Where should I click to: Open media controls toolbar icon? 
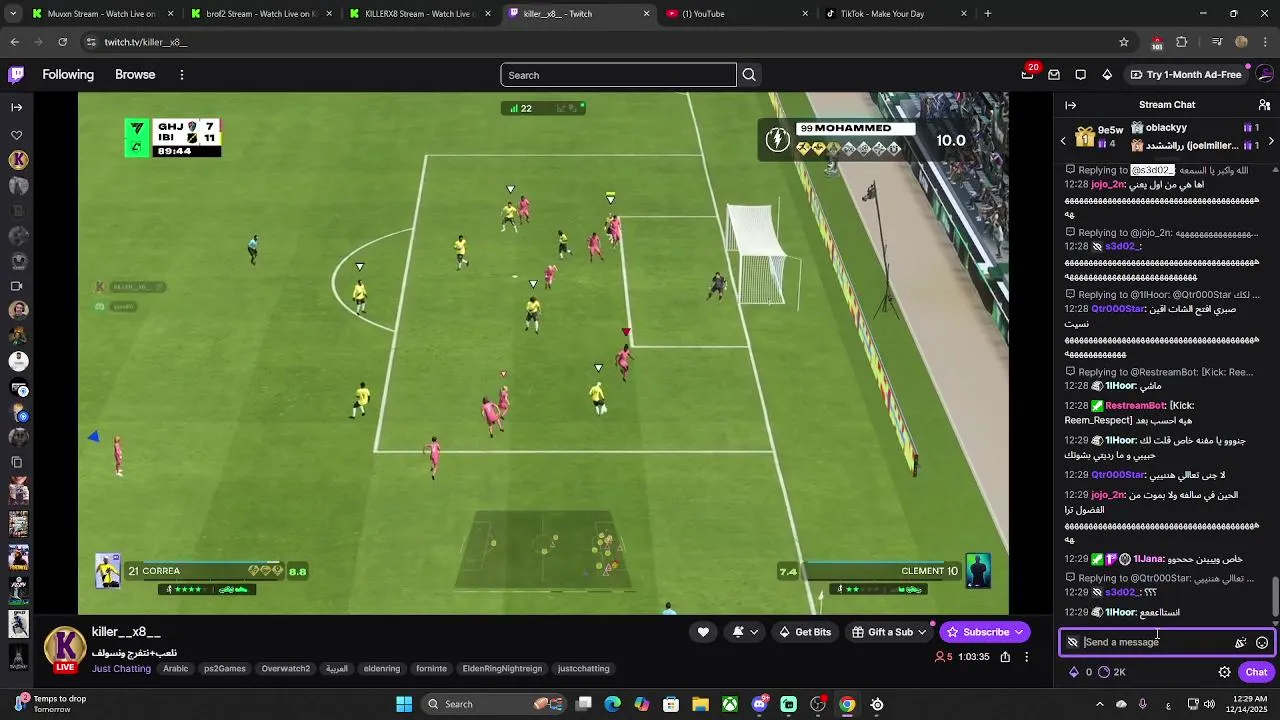coord(1217,42)
